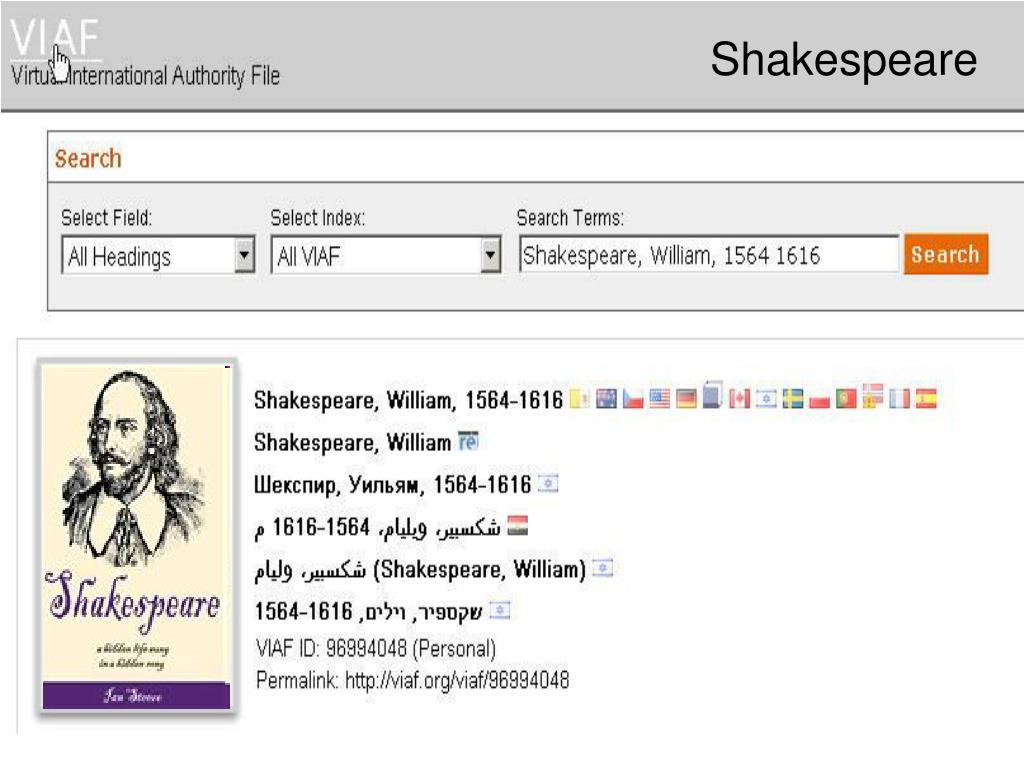Screen dimensions: 1024x768
Task: Open the Select Field 'All Headings' dropdown
Action: click(x=158, y=255)
